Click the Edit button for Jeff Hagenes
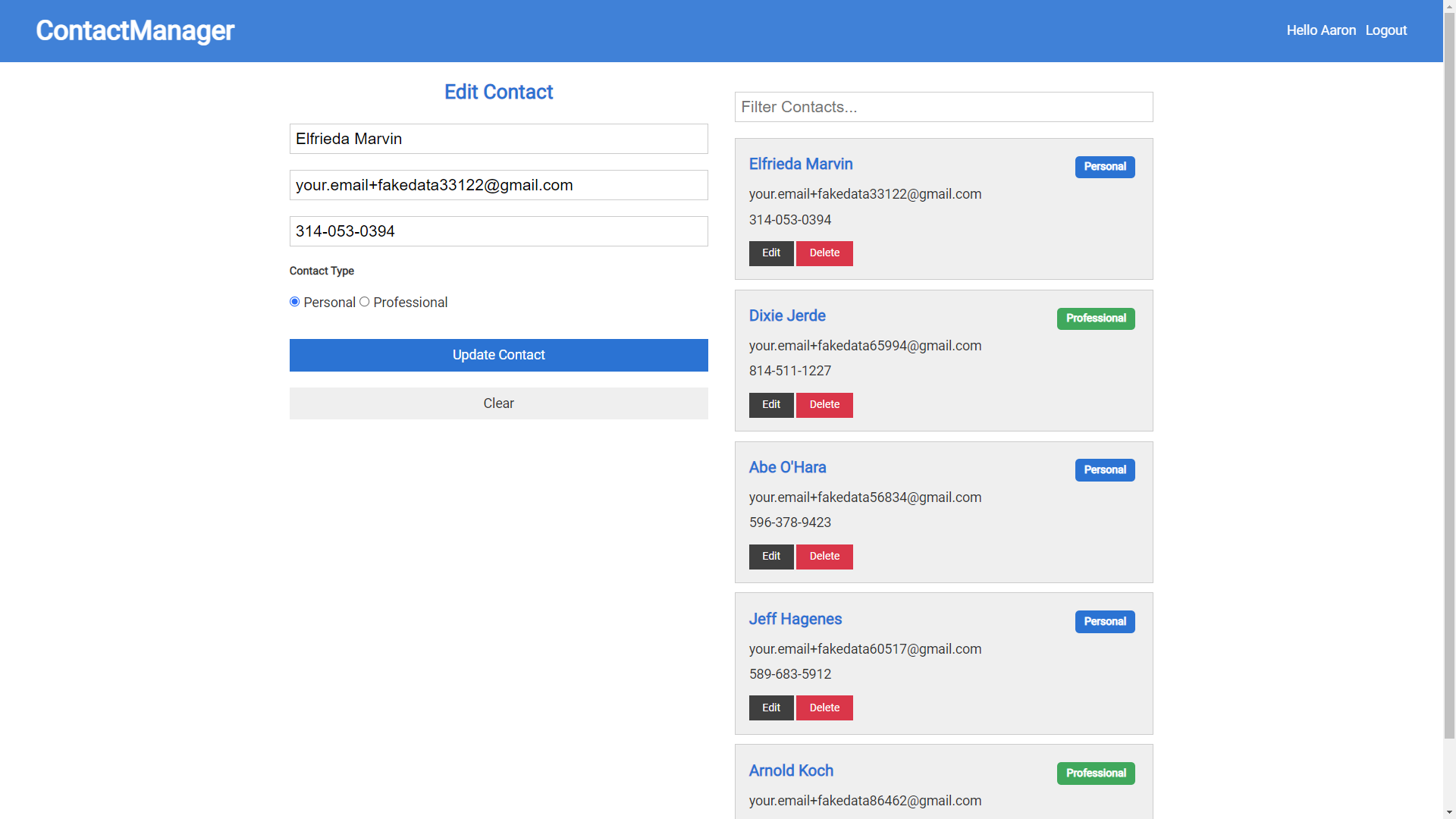The image size is (1456, 819). (771, 707)
